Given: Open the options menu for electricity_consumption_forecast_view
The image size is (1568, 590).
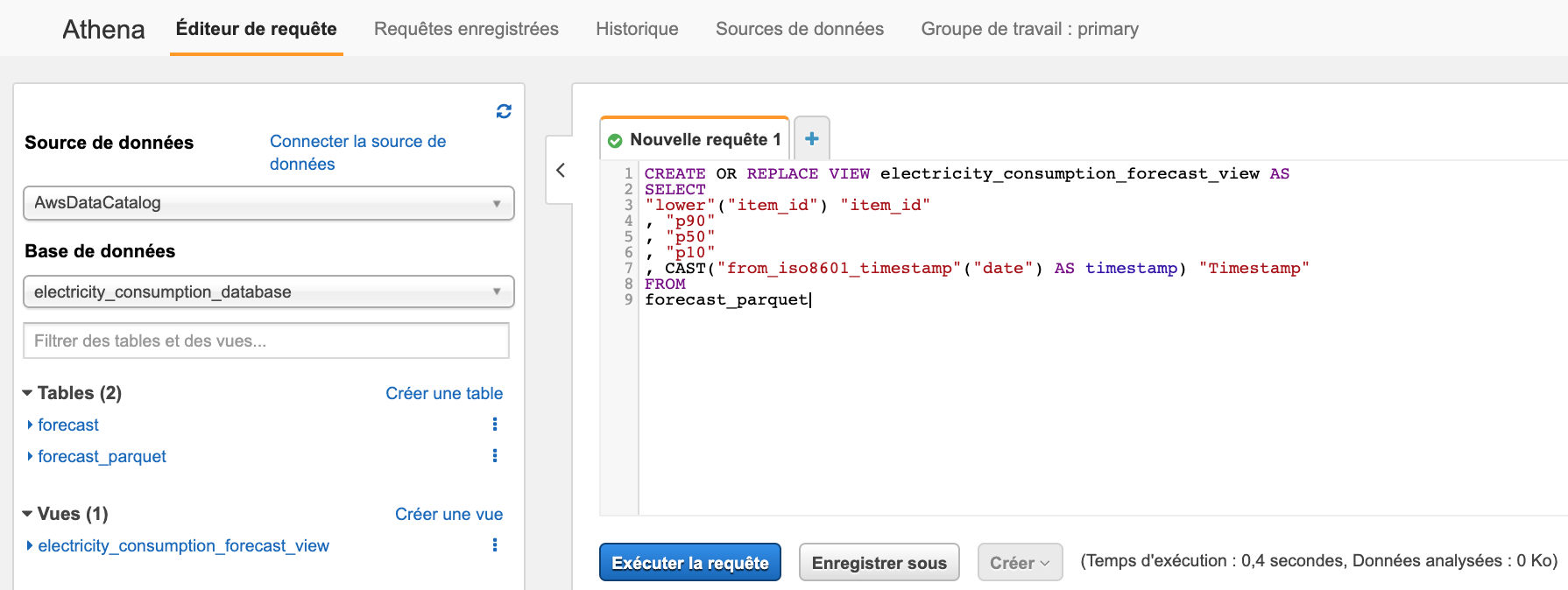Looking at the screenshot, I should [x=495, y=545].
